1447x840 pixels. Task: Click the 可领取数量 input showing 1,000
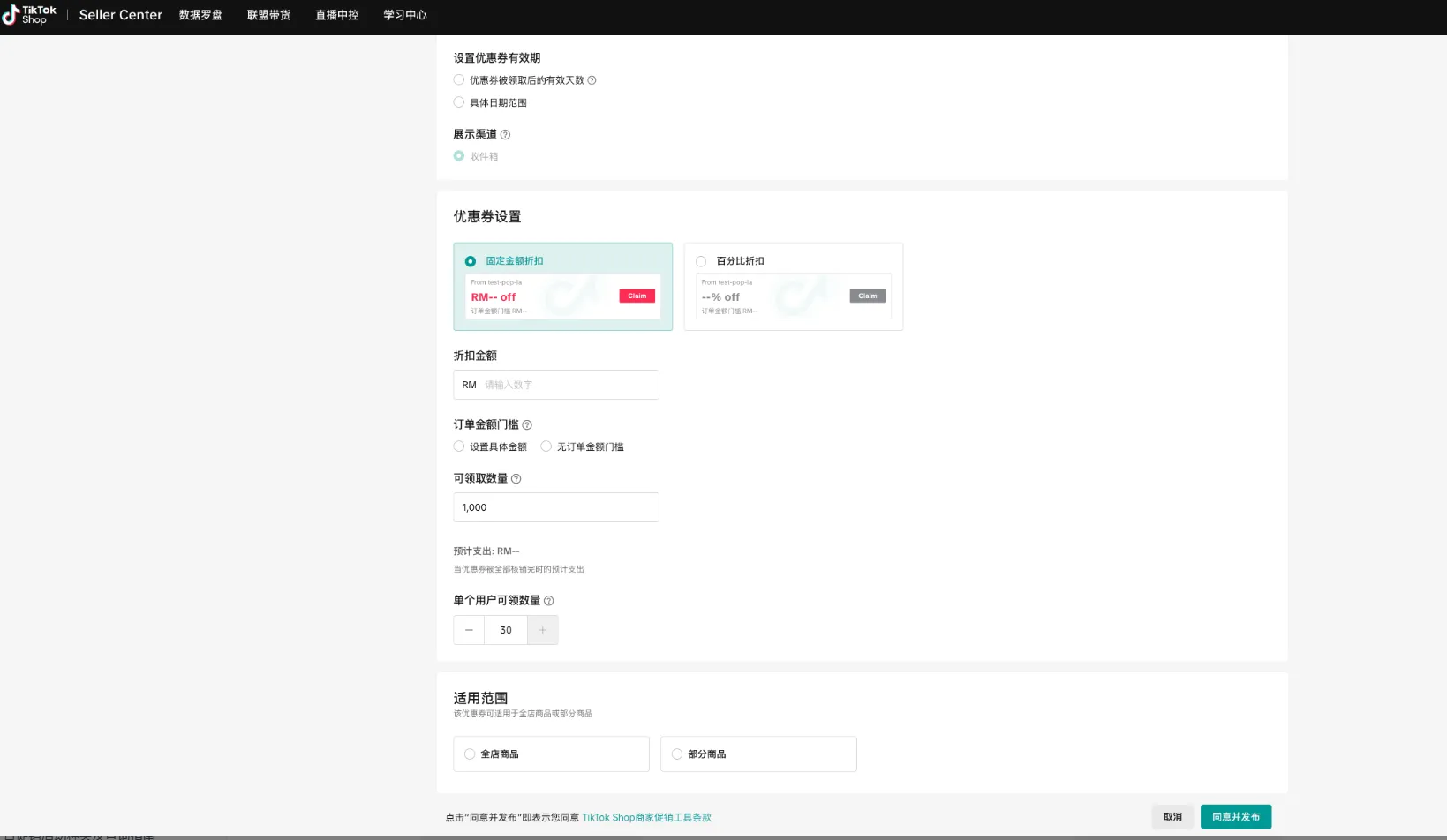coord(556,507)
